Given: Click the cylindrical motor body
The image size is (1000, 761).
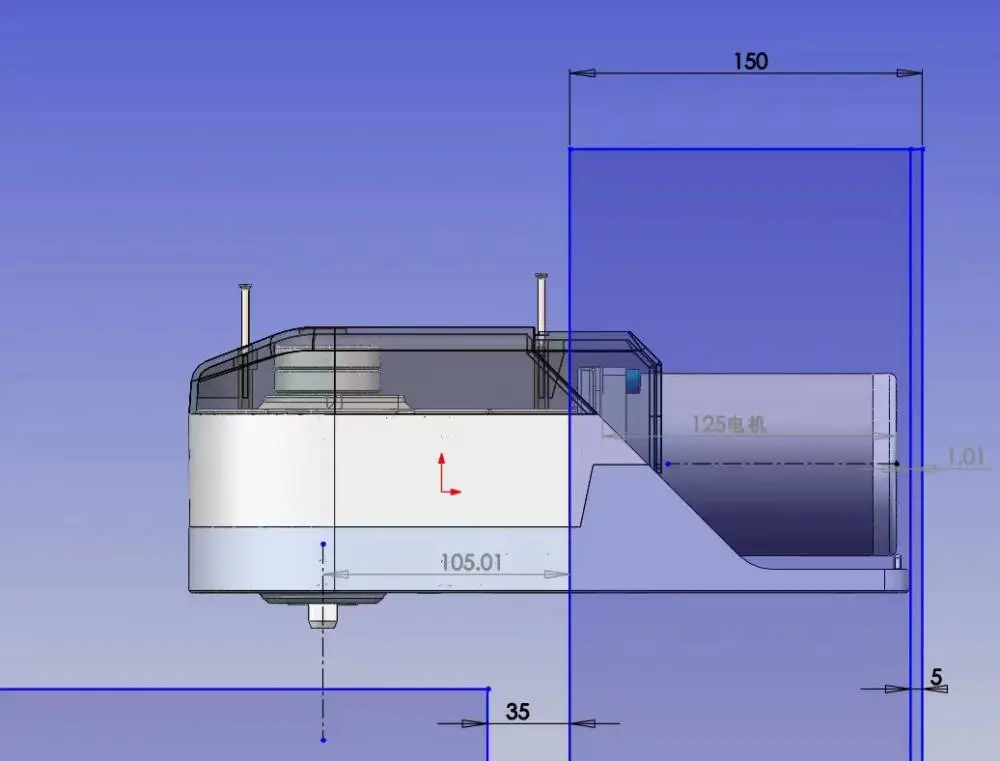Looking at the screenshot, I should (778, 464).
